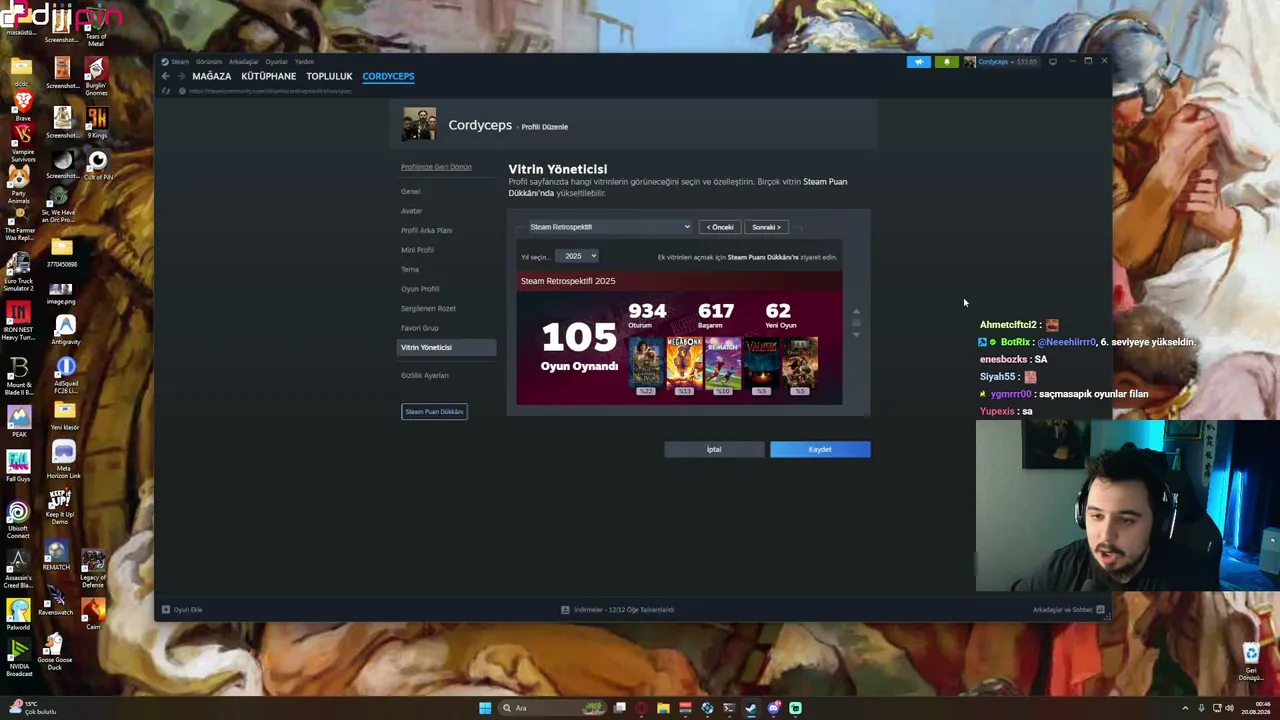Go to the TOPLULUK tab
Image resolution: width=1280 pixels, height=720 pixels.
point(329,76)
